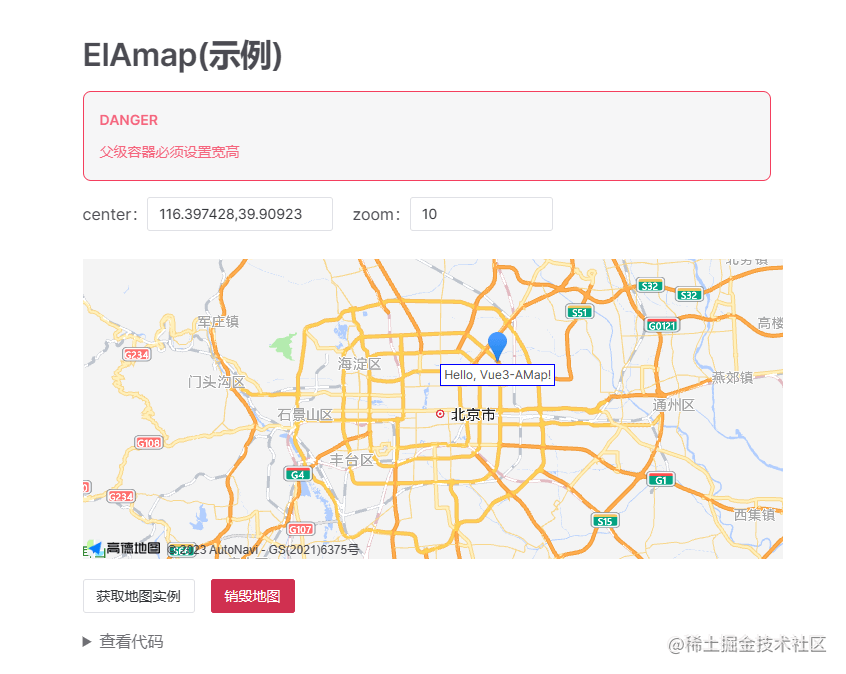
Task: Click the Hello, Vue3-AMap! info window
Action: [498, 374]
